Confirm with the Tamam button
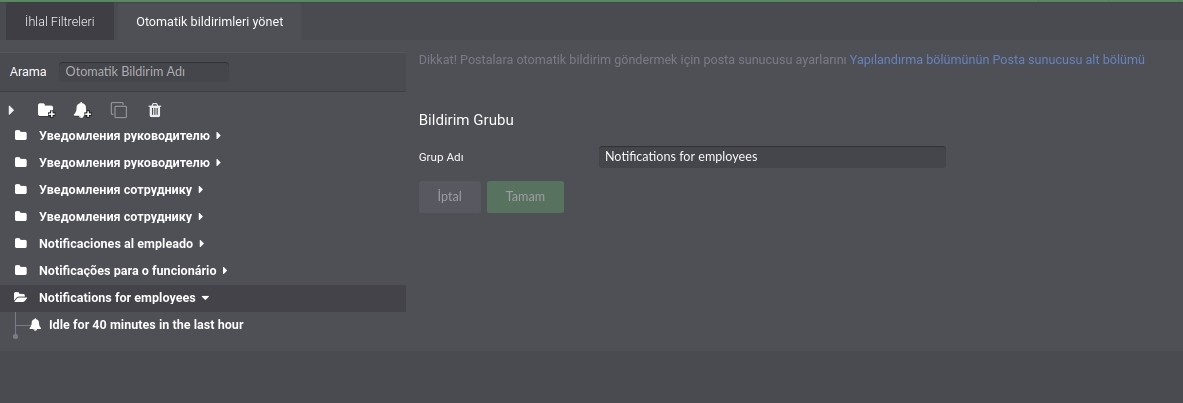The height and width of the screenshot is (403, 1183). point(525,196)
